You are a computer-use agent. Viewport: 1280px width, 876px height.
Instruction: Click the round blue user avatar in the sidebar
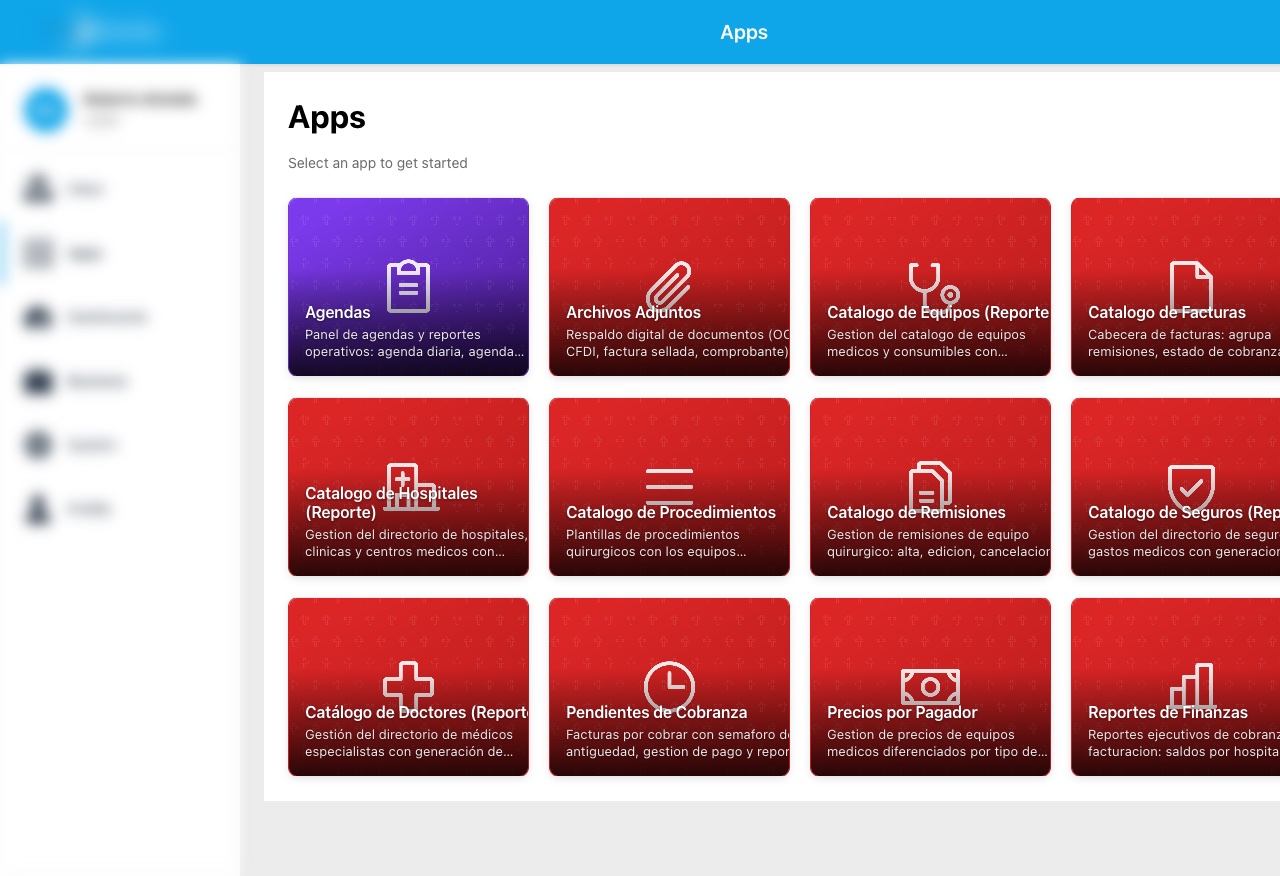[46, 109]
